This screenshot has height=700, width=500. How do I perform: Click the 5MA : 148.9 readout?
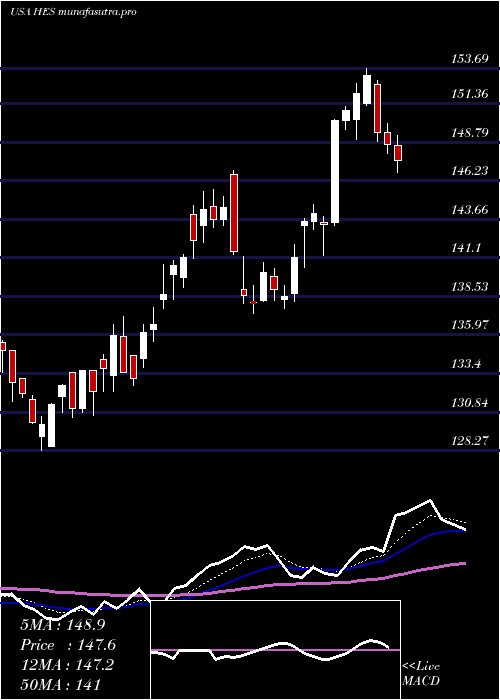tap(63, 625)
